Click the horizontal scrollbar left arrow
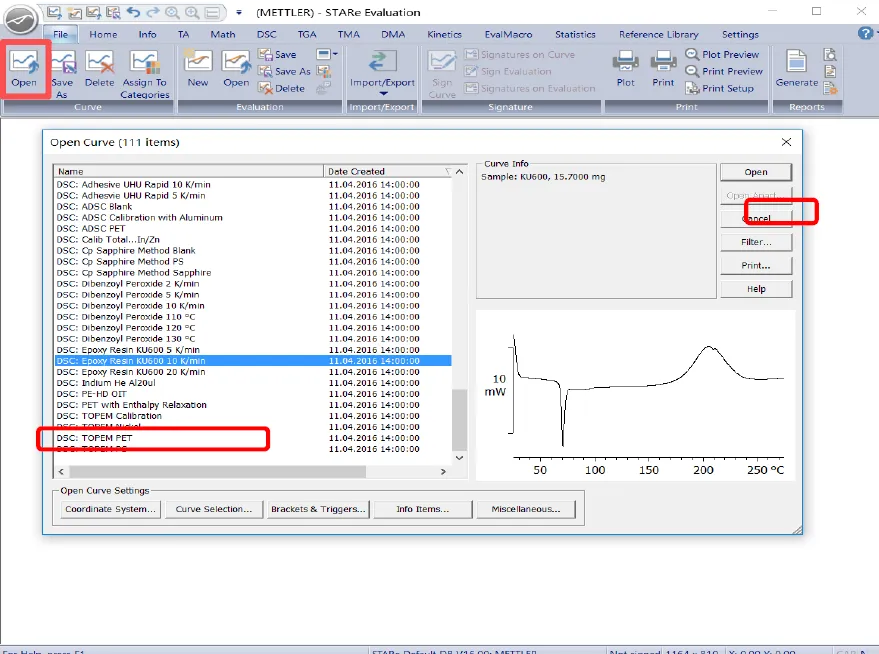 coord(61,472)
